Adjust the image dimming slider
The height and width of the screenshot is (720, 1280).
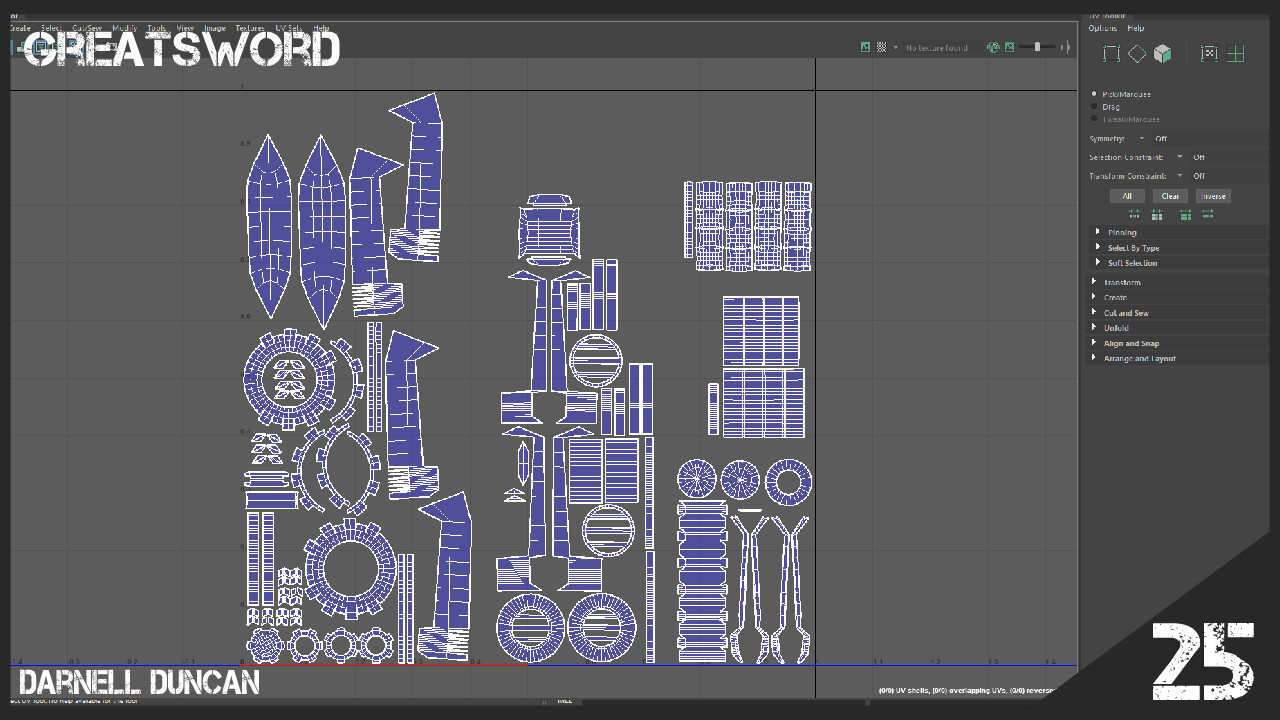point(1037,46)
